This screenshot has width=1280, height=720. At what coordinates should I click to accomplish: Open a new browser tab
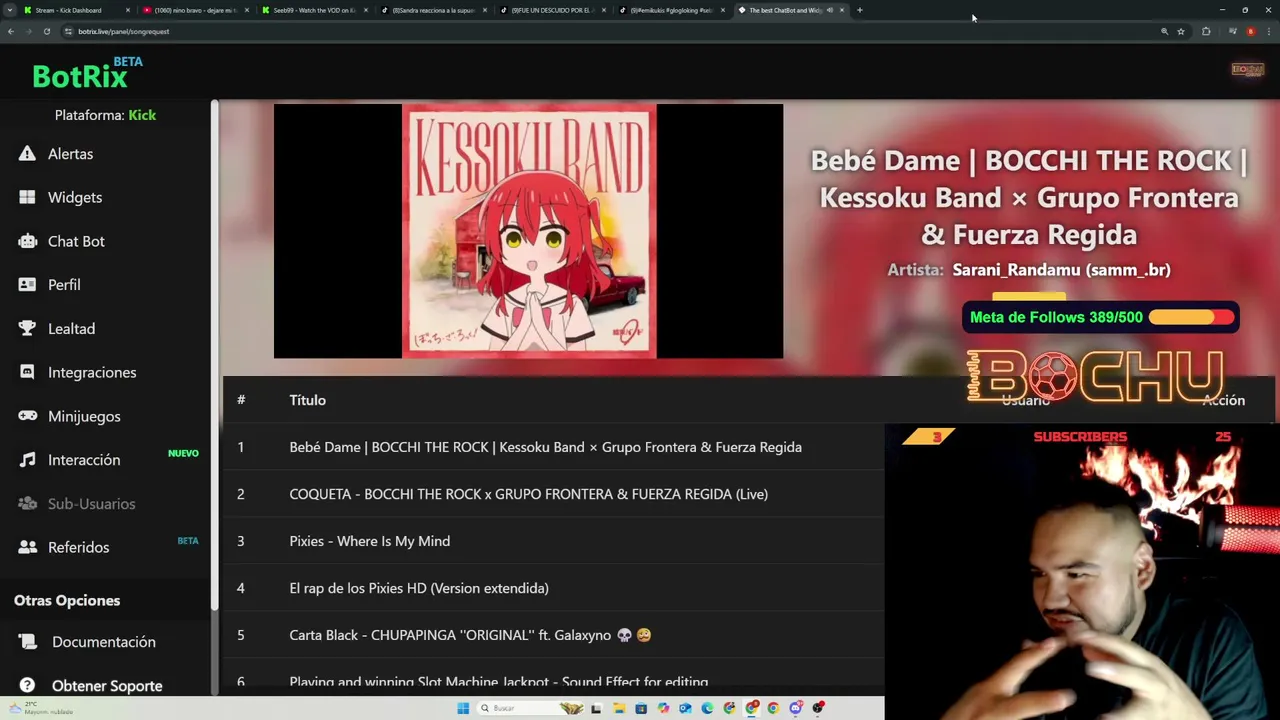tap(860, 10)
